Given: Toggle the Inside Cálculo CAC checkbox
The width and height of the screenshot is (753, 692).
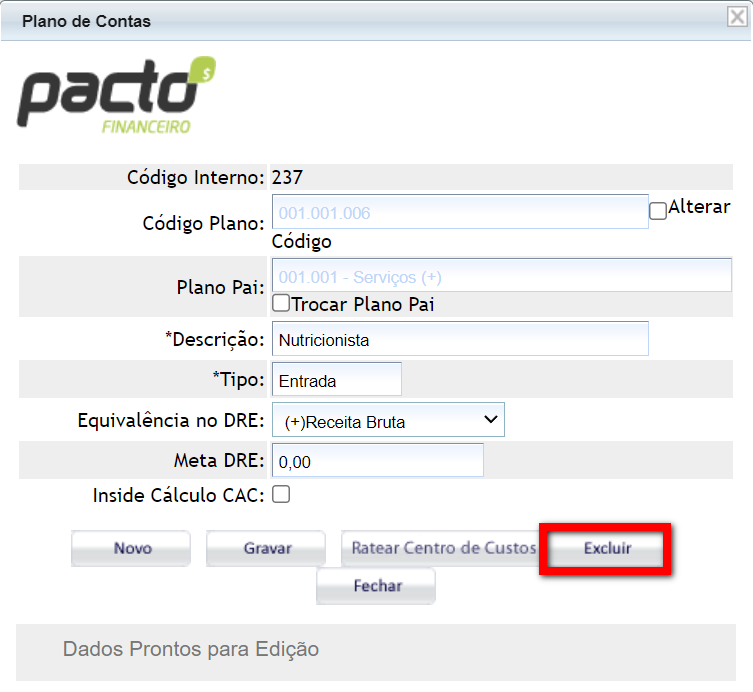Looking at the screenshot, I should click(x=281, y=494).
